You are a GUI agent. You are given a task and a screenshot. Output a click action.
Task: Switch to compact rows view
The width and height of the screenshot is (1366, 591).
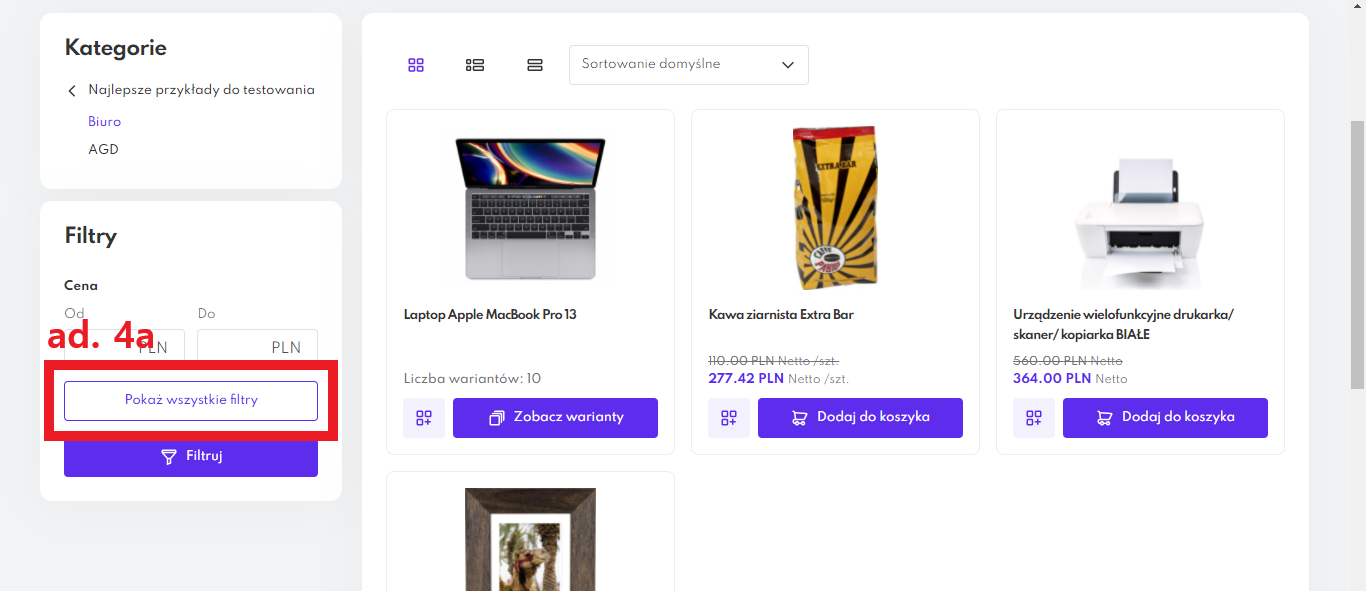coord(535,65)
